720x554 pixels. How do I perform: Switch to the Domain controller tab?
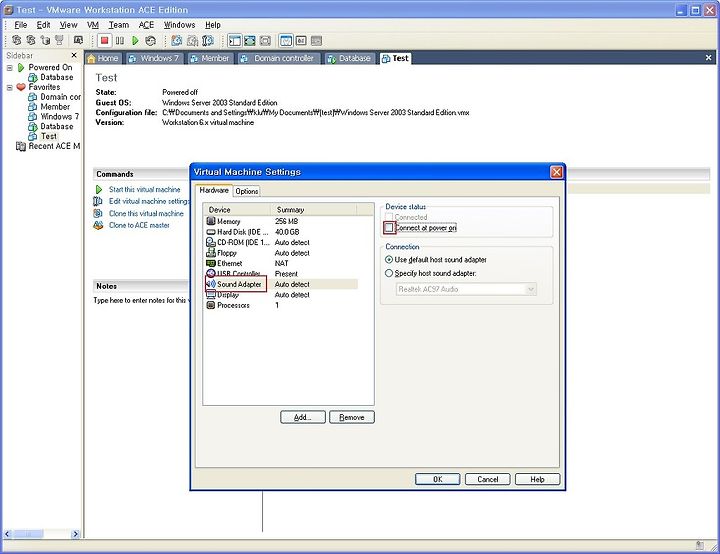(278, 58)
